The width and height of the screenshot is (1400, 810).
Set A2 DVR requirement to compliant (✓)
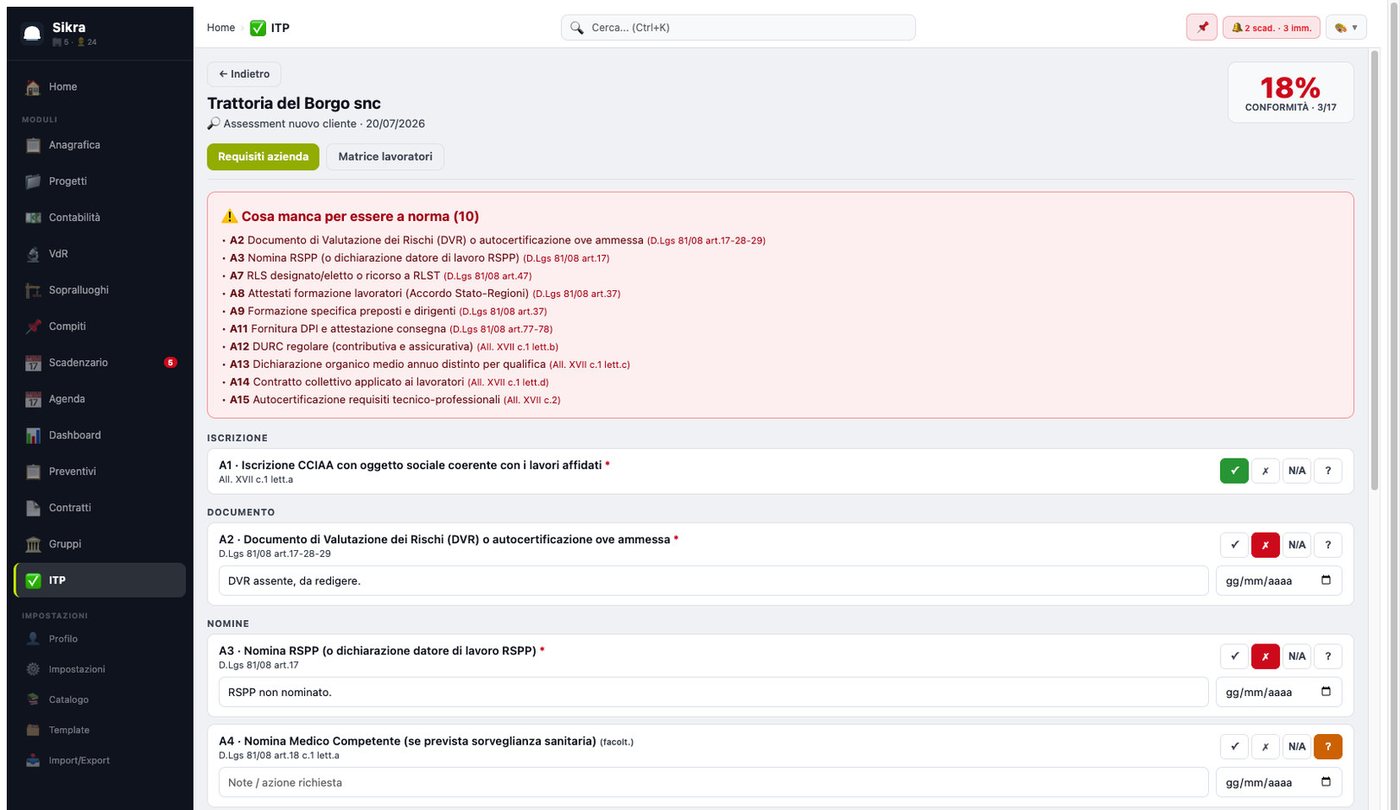click(x=1234, y=545)
